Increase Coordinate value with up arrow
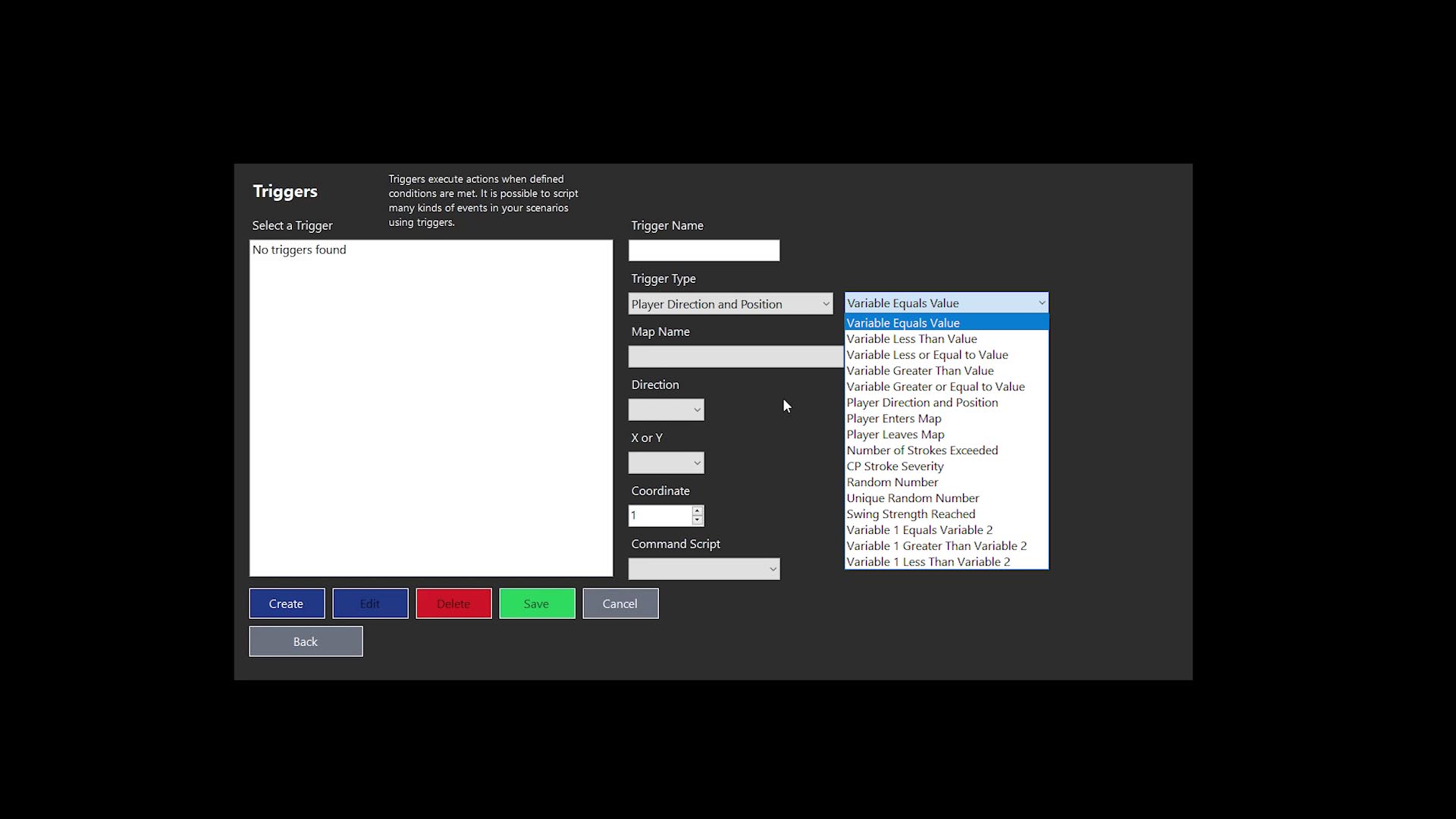This screenshot has height=819, width=1456. point(697,511)
